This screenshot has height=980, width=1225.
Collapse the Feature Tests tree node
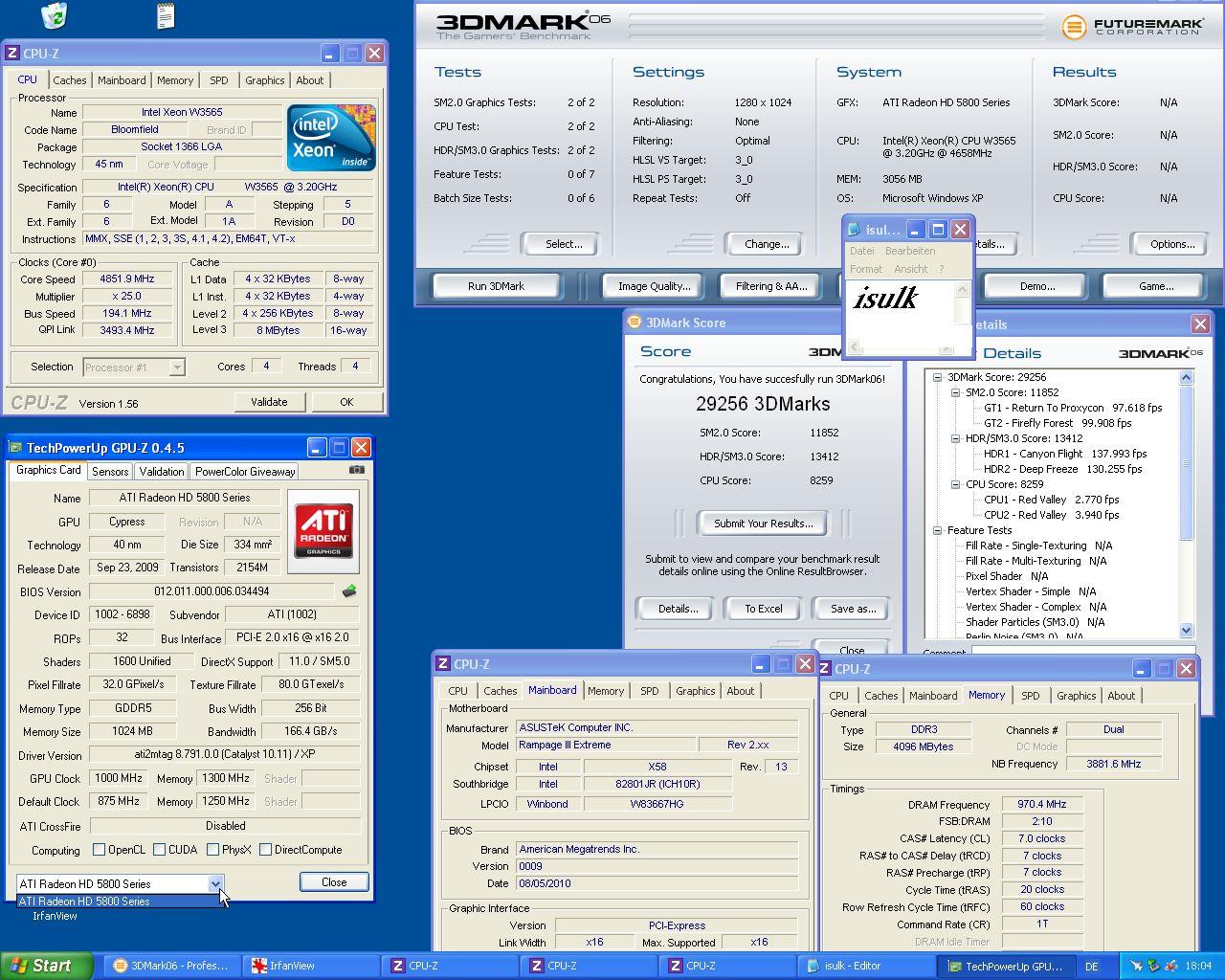938,530
